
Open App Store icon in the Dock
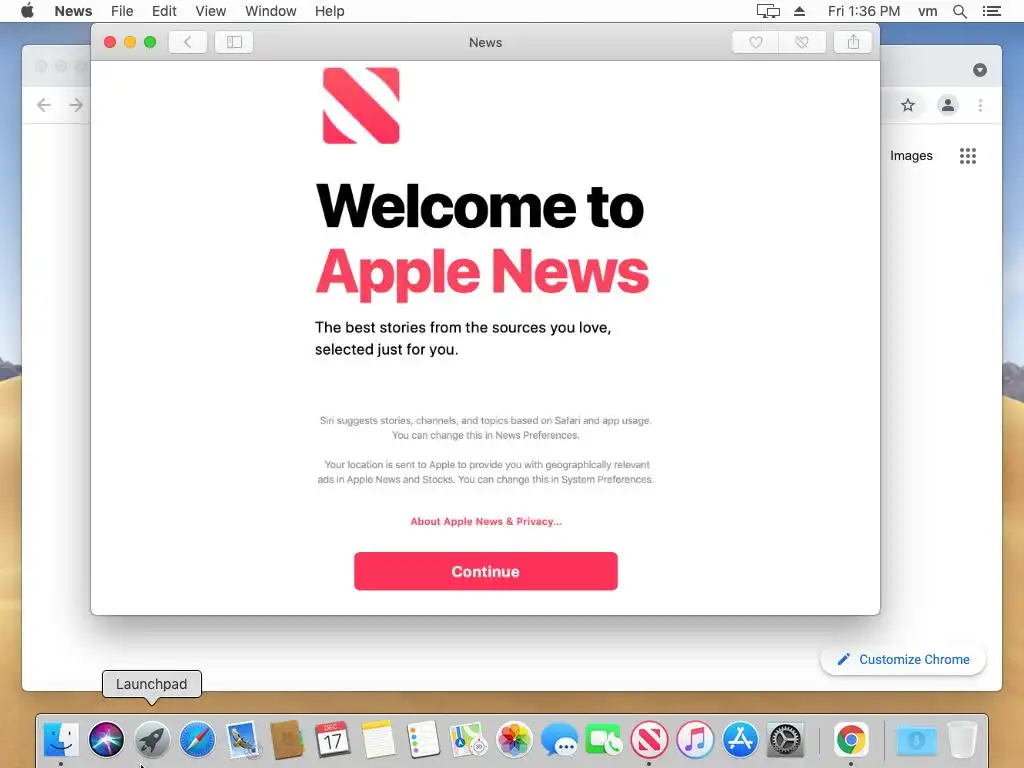pos(740,740)
